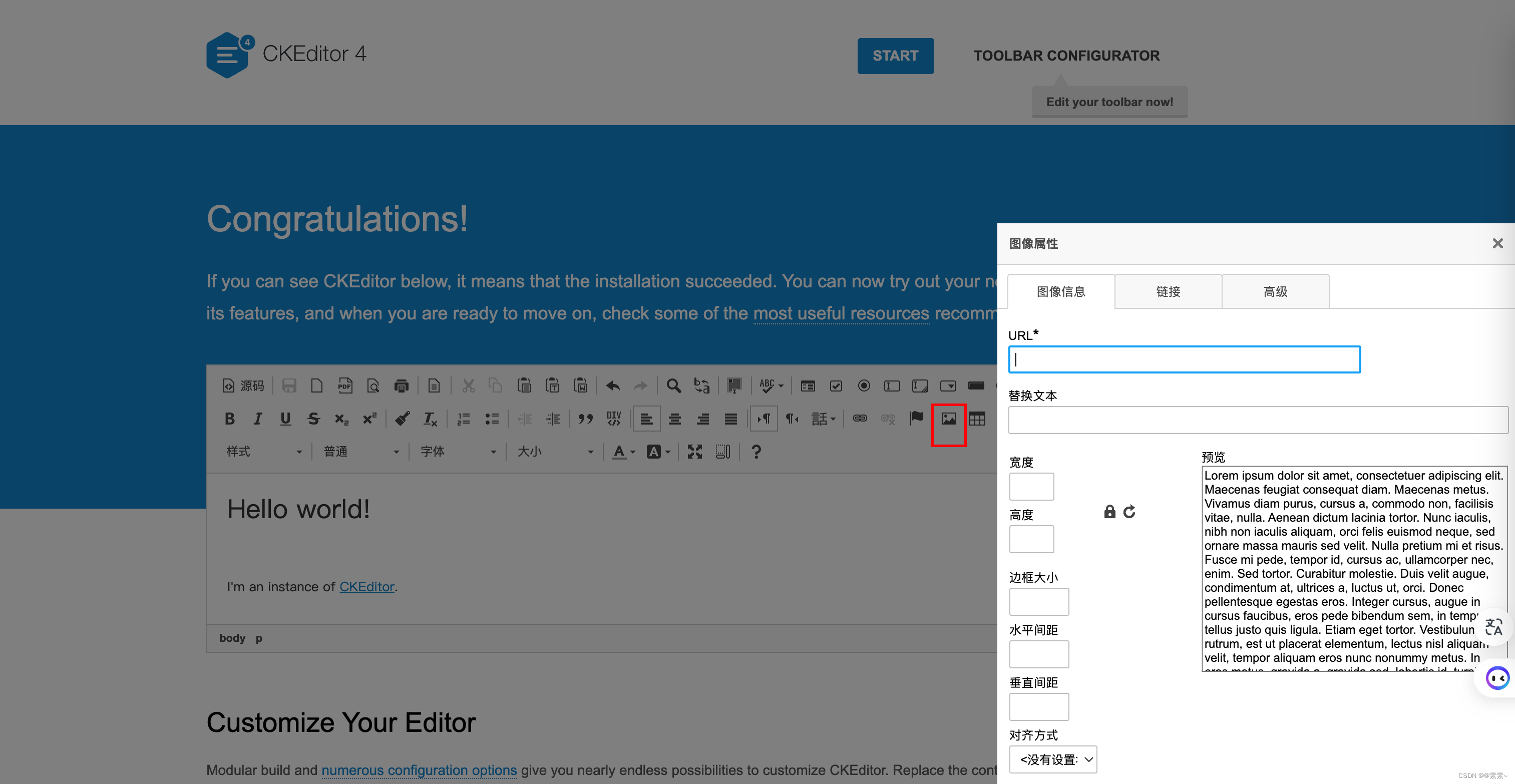Toggle left text alignment
Screen dimensions: 1515x784
point(646,419)
